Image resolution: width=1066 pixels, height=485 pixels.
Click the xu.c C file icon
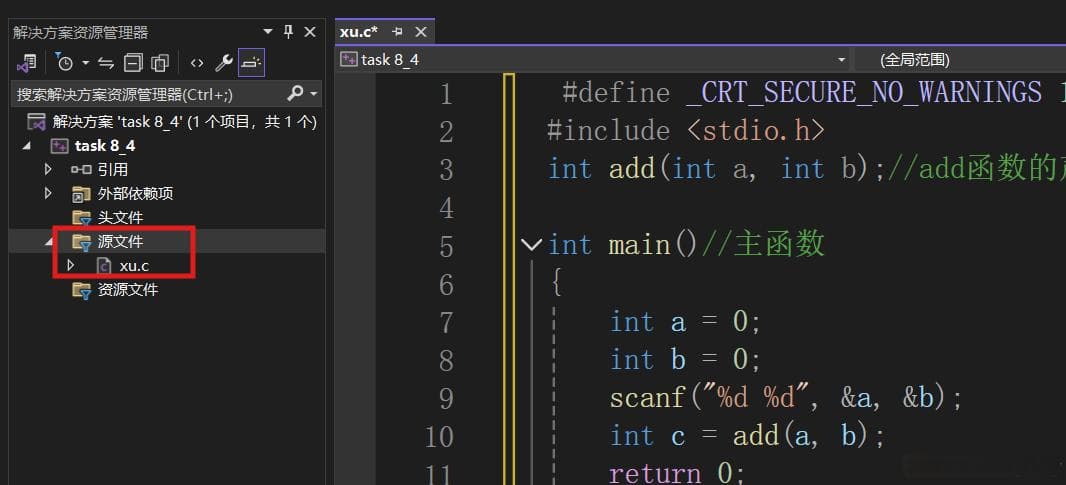coord(104,266)
